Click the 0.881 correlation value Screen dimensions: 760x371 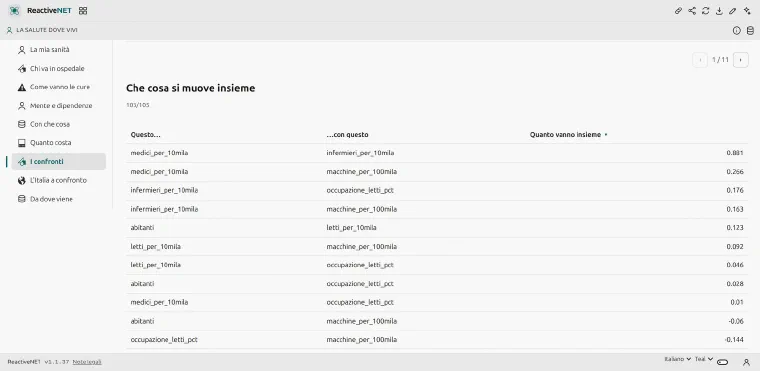pos(735,153)
